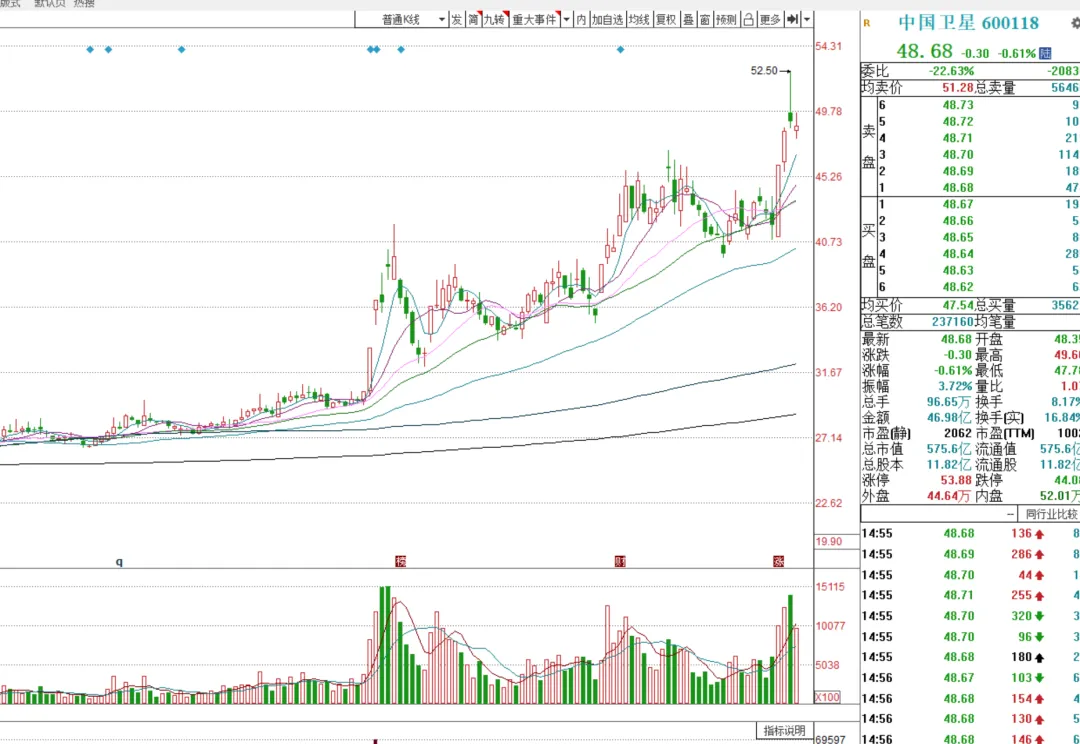1080x744 pixels.
Task: Click the 涨 marker icon below chart
Action: (778, 561)
